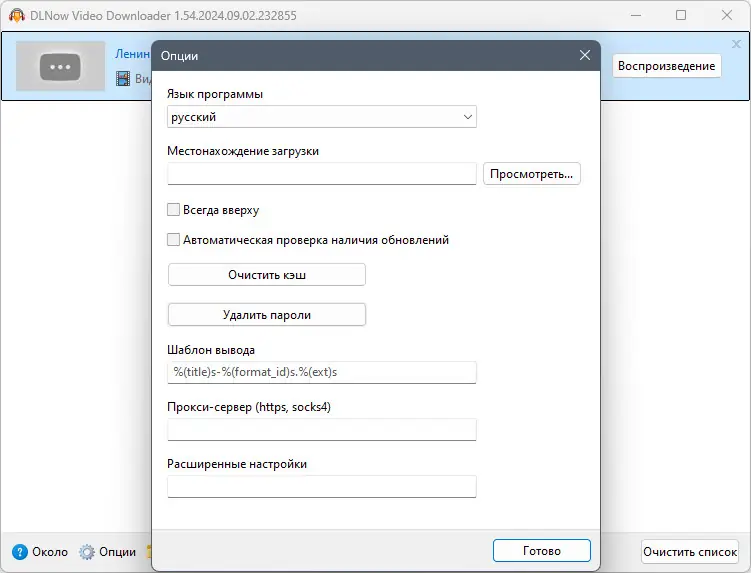Click the dropdown arrow next to русский
751x573 pixels.
pyautogui.click(x=467, y=117)
